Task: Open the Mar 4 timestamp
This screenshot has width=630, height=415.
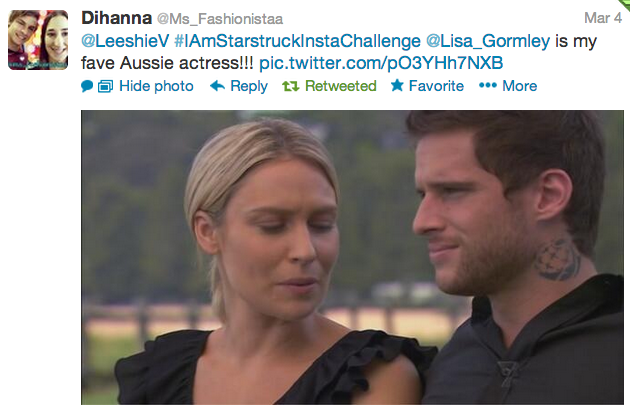Action: (x=603, y=18)
